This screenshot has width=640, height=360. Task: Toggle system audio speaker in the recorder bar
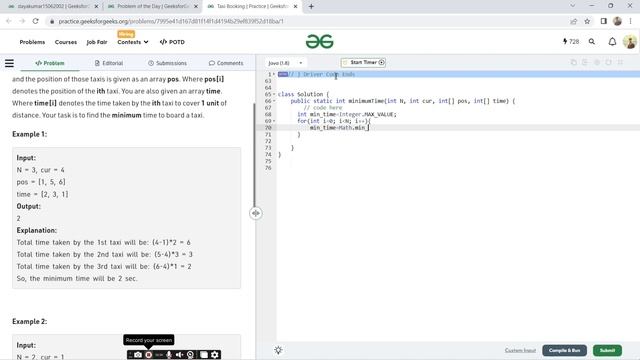coord(180,355)
